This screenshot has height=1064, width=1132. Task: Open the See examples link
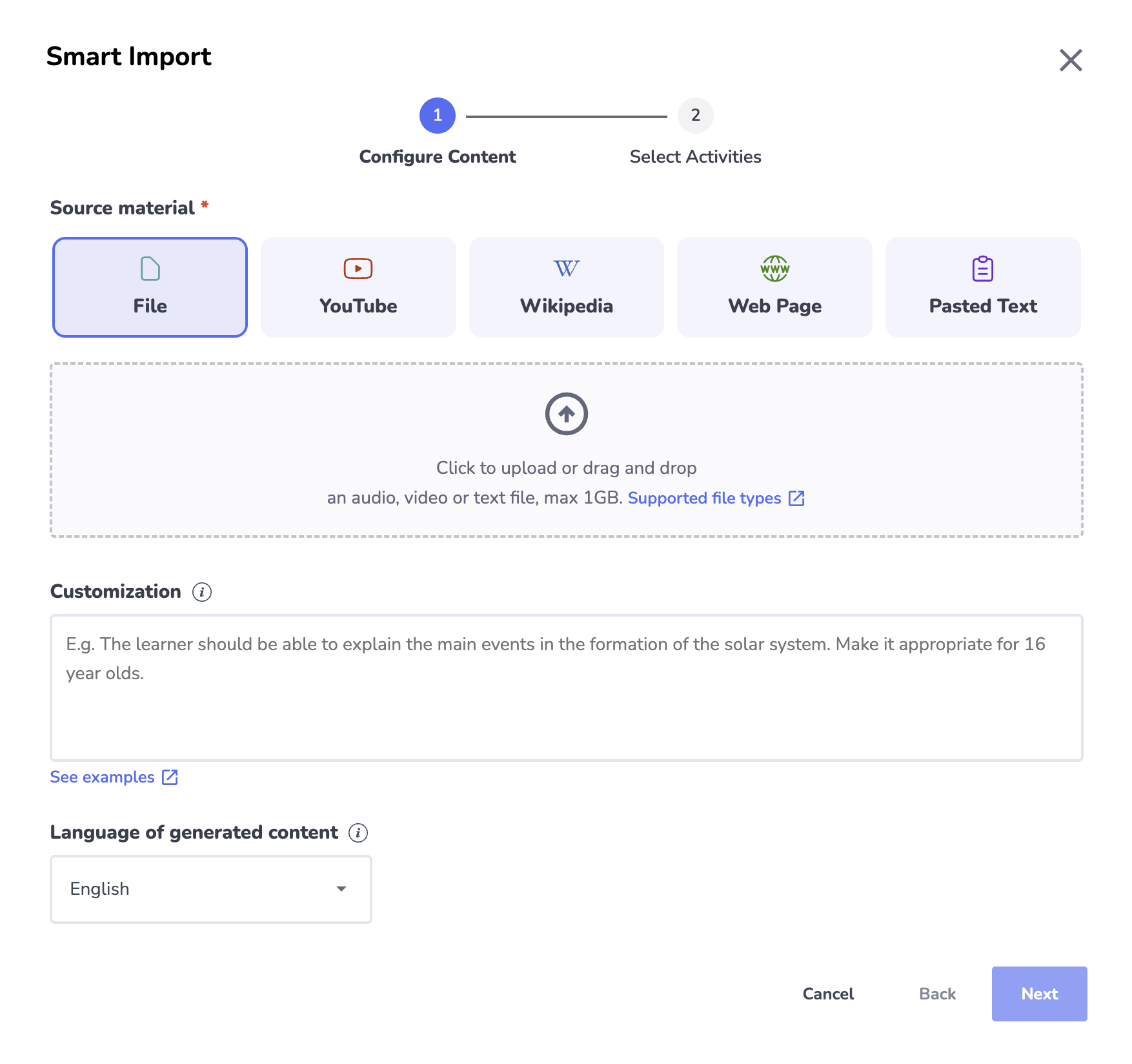[103, 777]
